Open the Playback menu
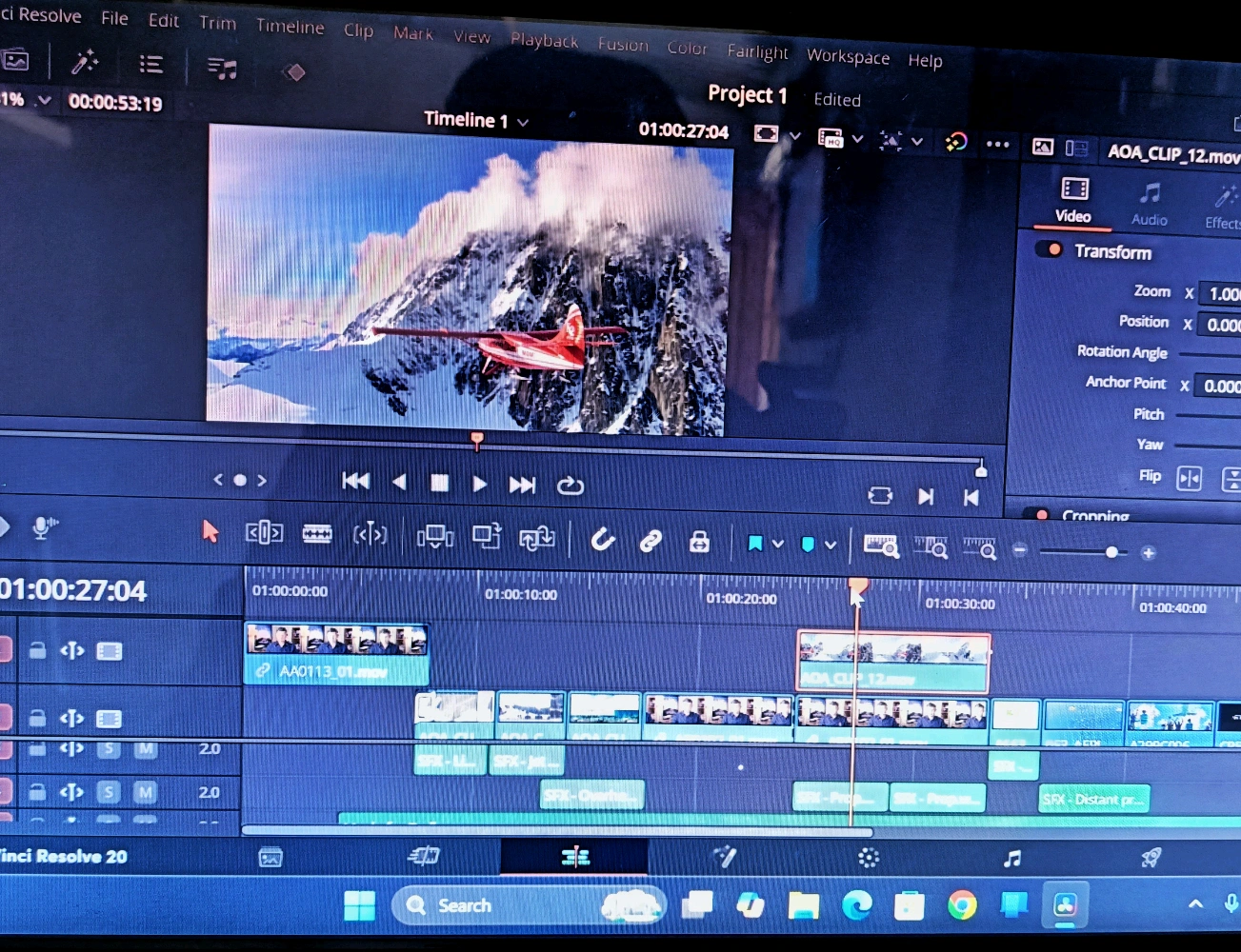 click(x=544, y=40)
